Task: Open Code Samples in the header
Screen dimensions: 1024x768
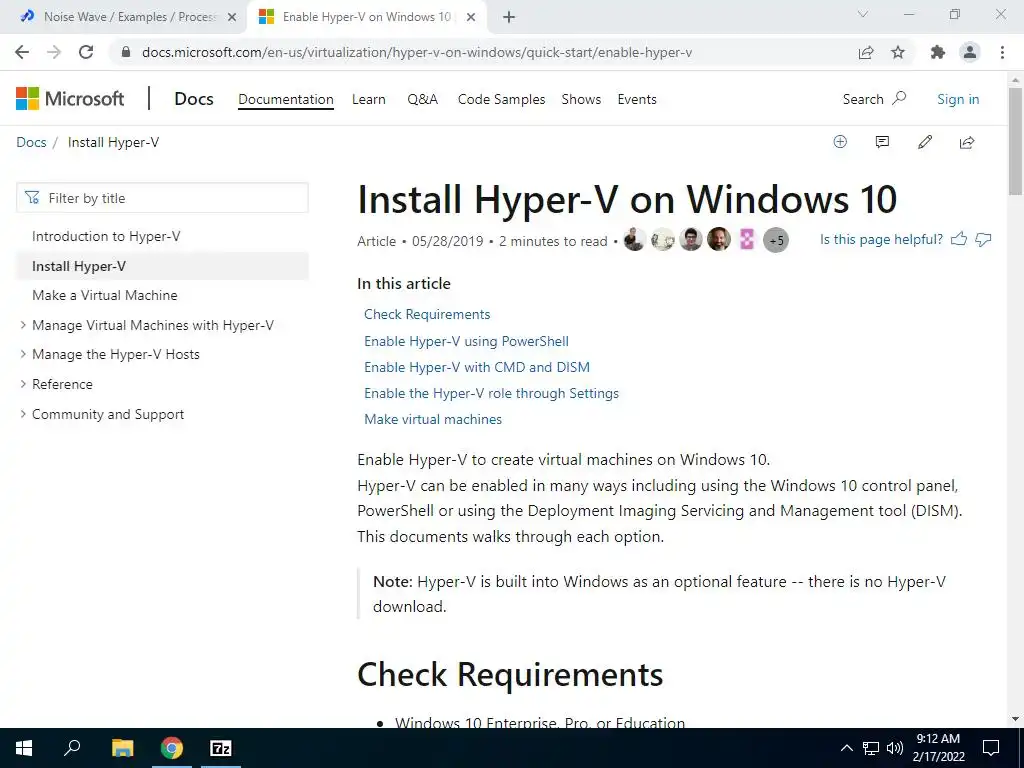Action: tap(501, 99)
